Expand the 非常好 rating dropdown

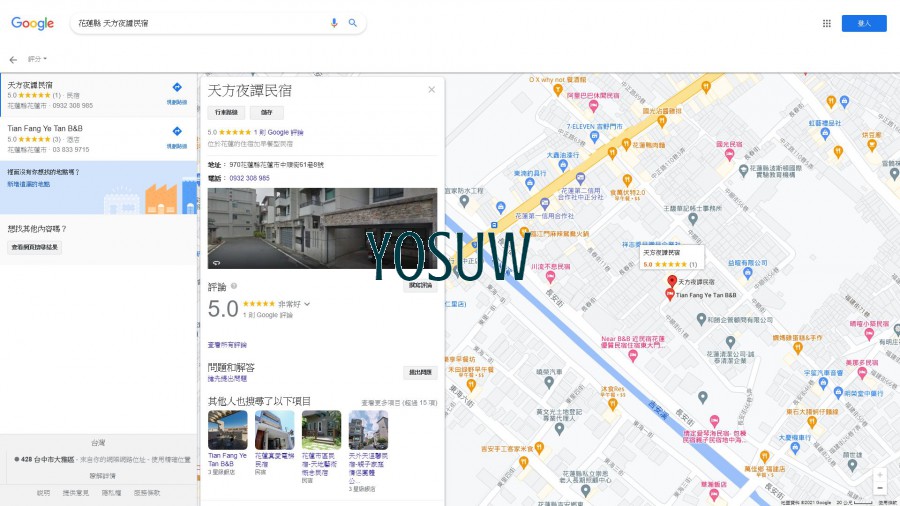307,303
